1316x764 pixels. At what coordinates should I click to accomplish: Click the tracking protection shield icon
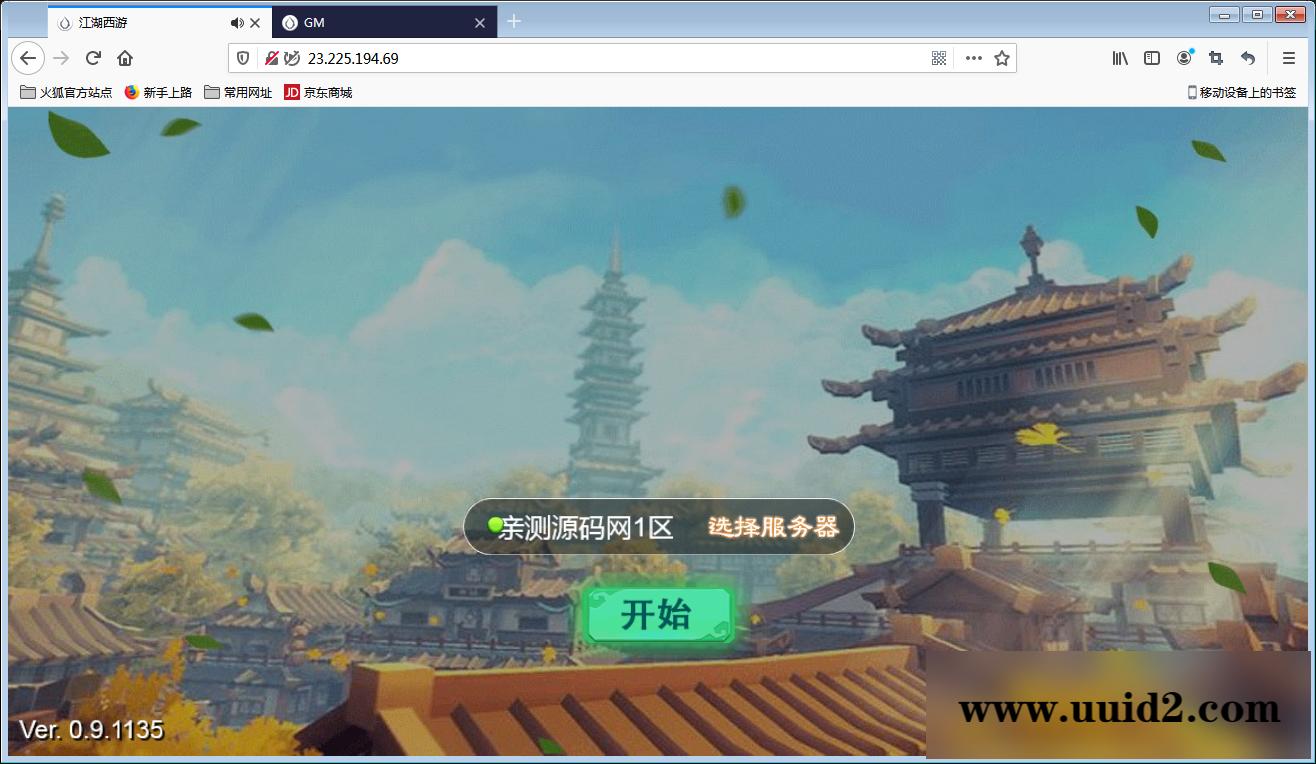(243, 58)
